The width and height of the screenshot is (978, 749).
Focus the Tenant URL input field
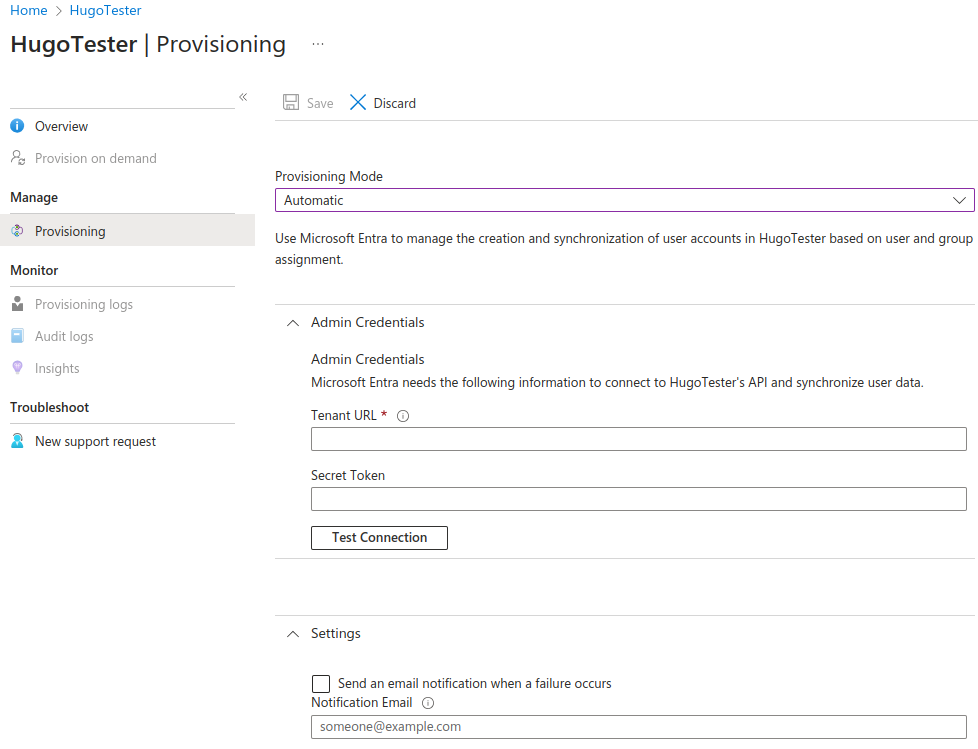coord(639,439)
